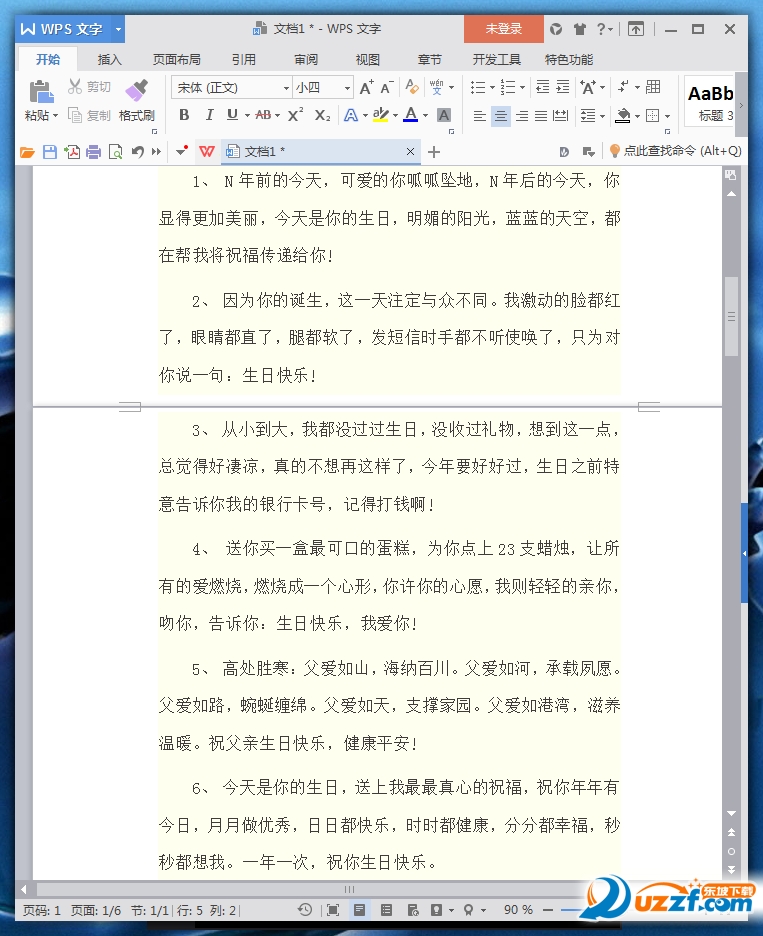
Task: Decrease paragraph indent
Action: (x=543, y=87)
